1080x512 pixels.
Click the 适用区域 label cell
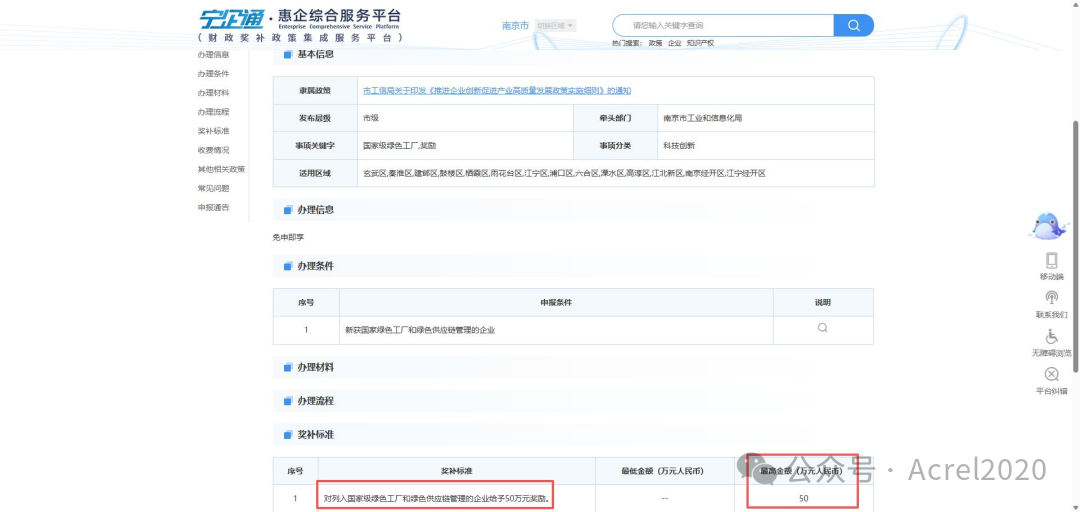point(315,173)
